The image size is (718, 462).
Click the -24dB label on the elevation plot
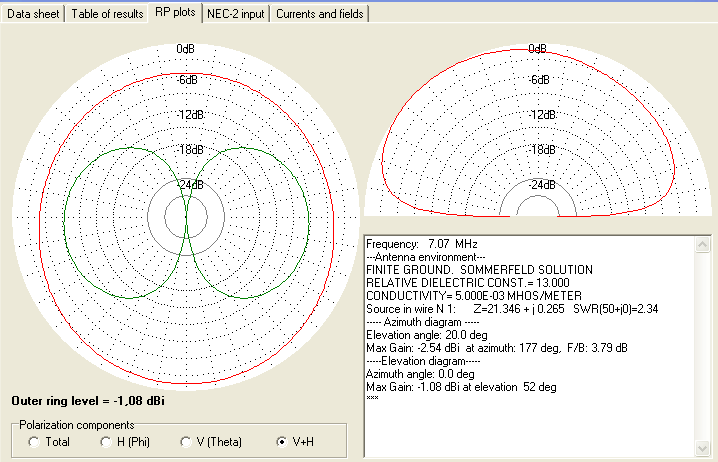coord(541,185)
